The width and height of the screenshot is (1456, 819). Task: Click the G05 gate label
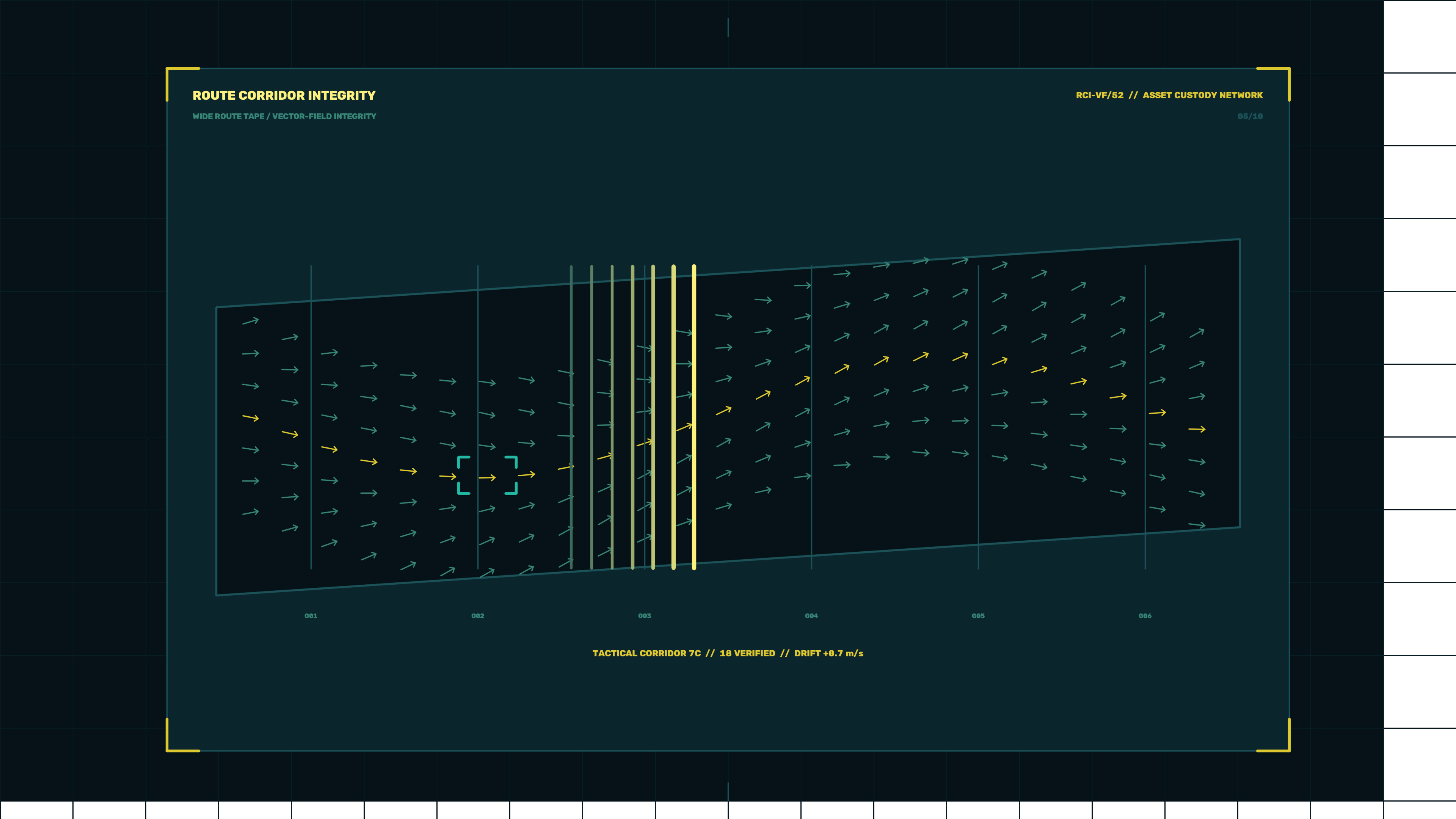click(x=978, y=615)
